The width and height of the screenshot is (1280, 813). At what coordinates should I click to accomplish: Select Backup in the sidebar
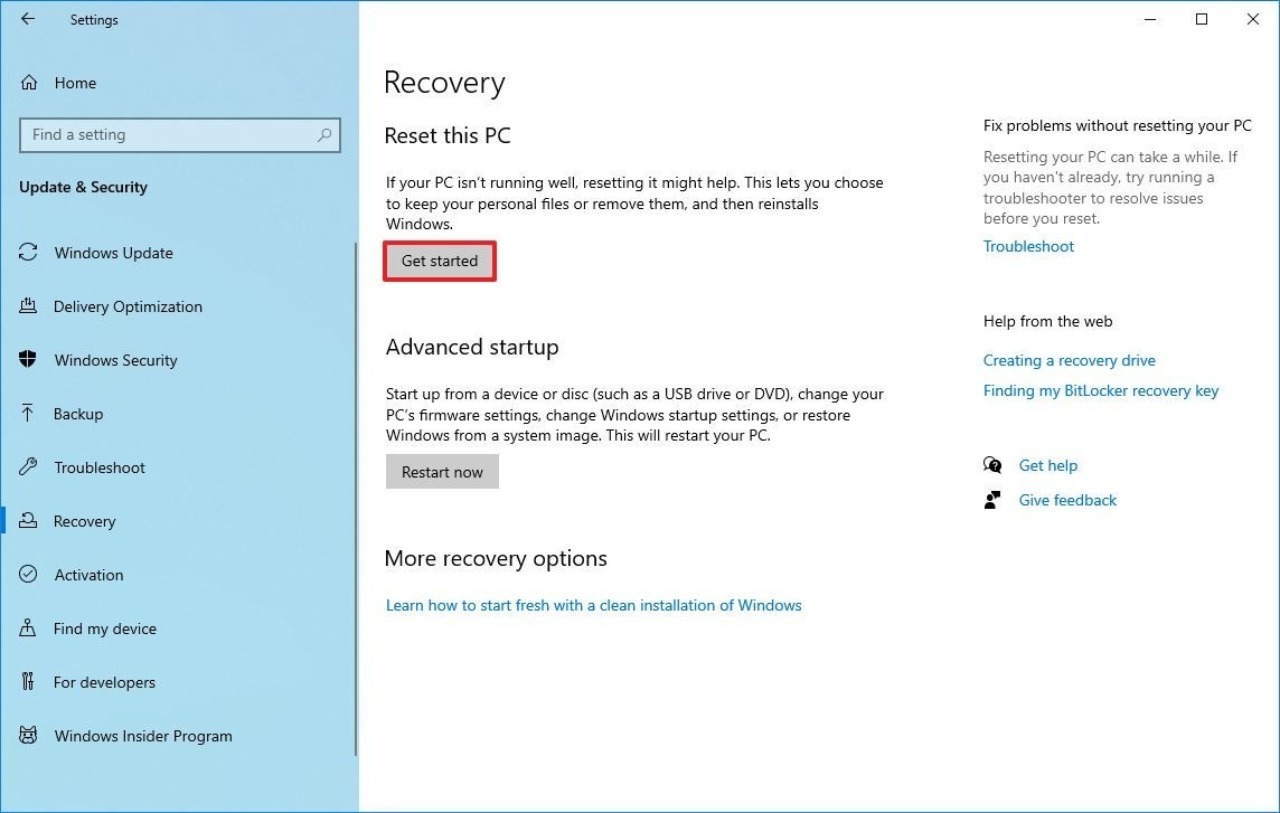coord(78,414)
